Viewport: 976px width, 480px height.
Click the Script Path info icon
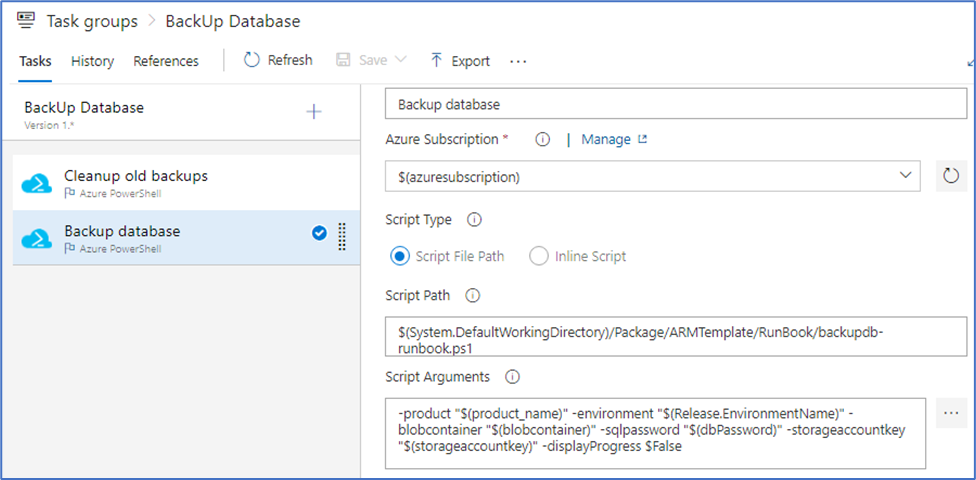[x=472, y=296]
